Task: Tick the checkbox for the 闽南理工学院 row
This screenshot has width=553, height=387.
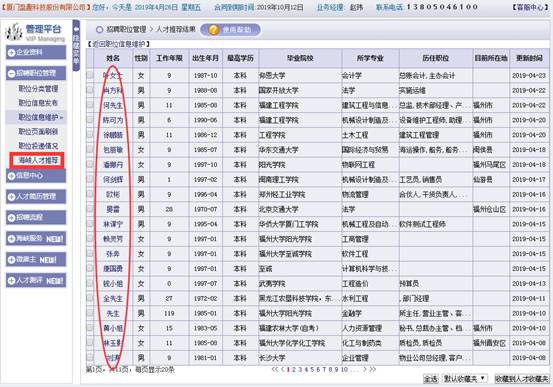Action: point(90,179)
